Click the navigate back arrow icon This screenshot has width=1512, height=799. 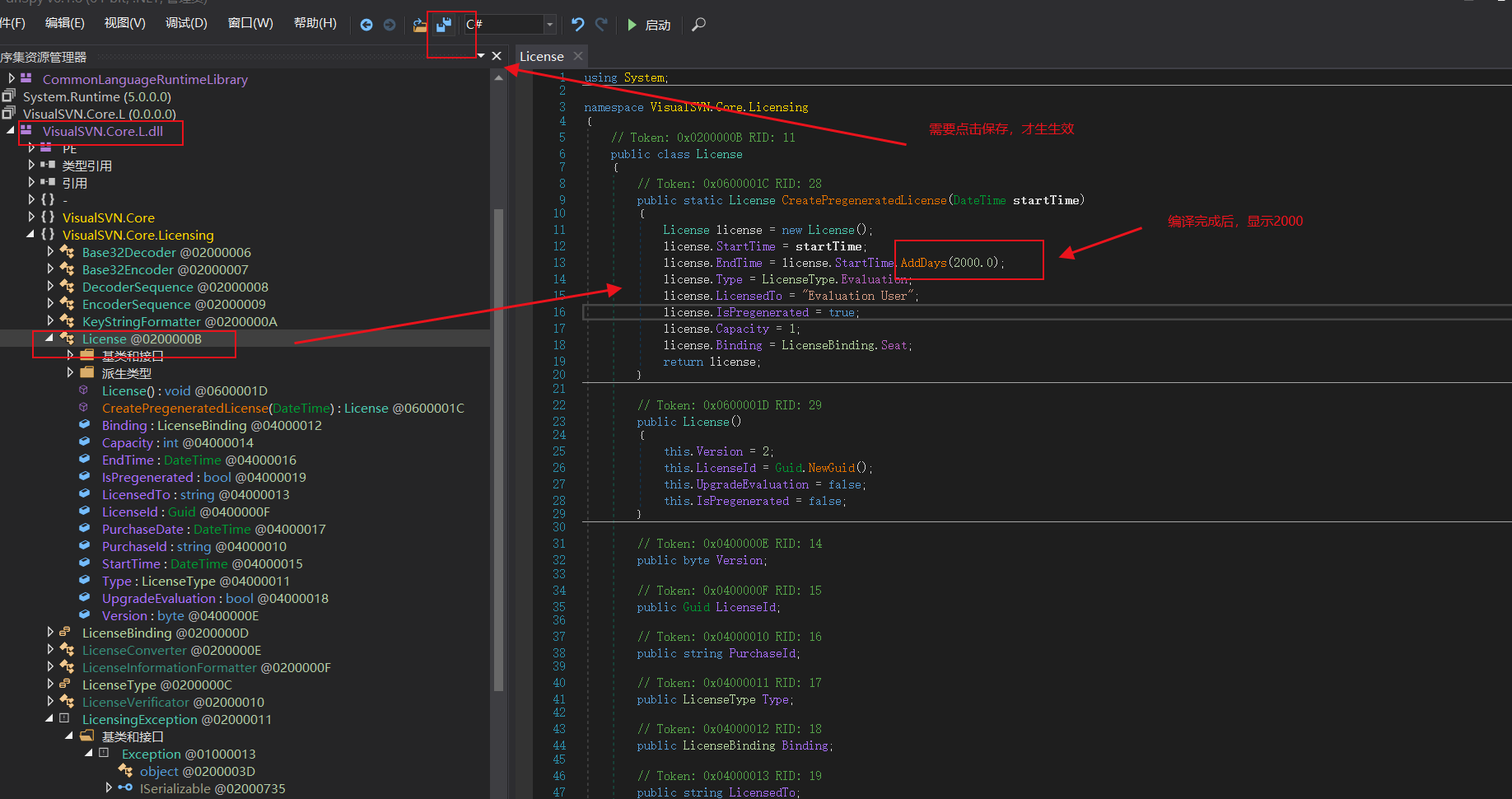366,25
